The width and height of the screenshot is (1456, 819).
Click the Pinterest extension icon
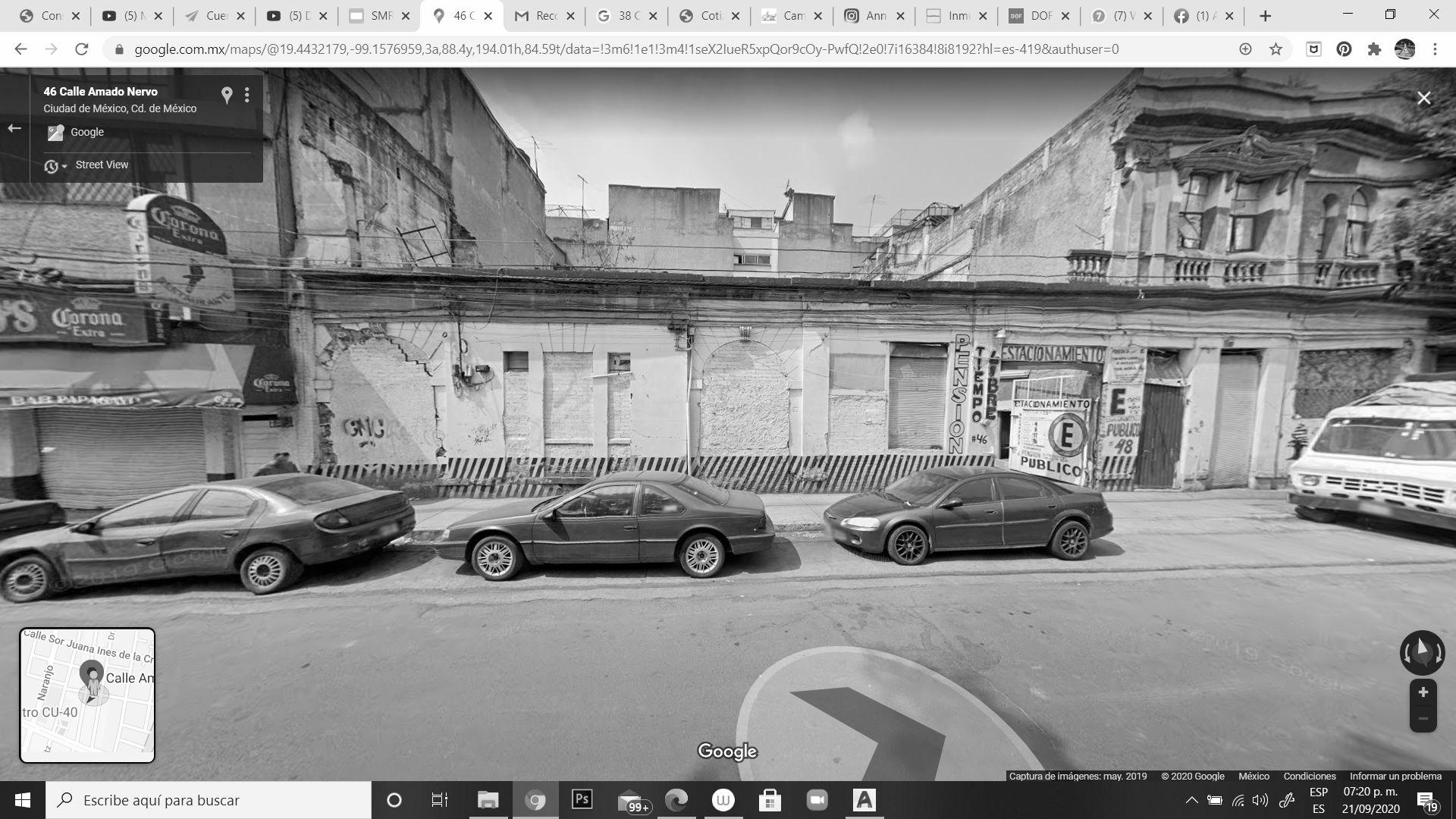pos(1343,49)
